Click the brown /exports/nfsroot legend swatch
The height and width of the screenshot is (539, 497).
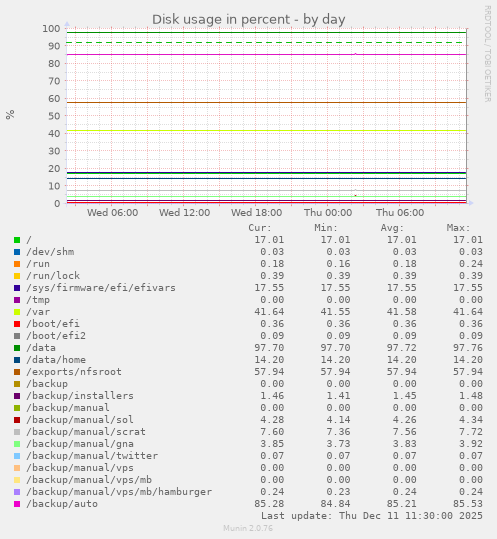tap(17, 372)
